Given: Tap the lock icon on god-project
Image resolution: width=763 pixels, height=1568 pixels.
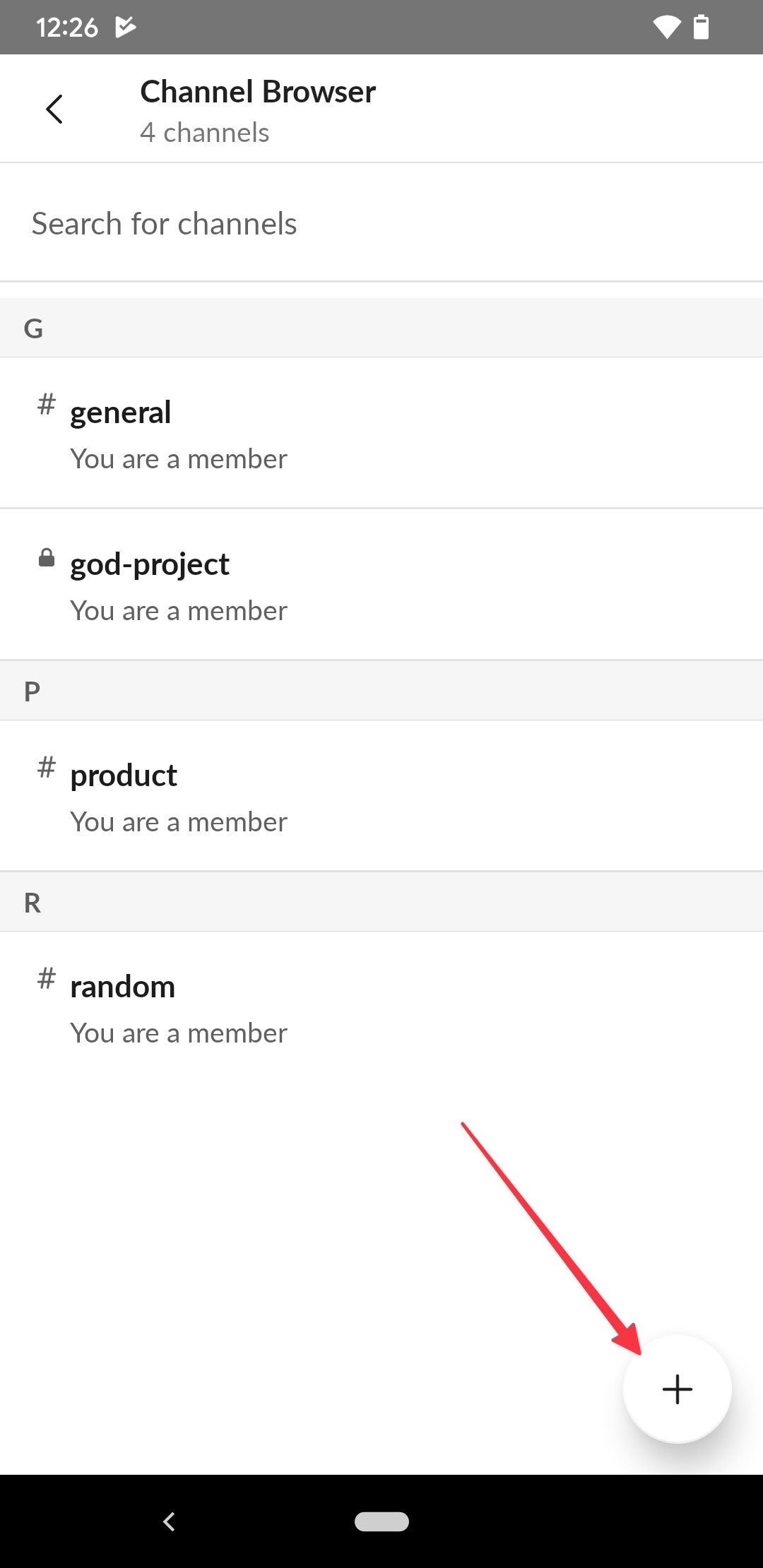Looking at the screenshot, I should [46, 557].
